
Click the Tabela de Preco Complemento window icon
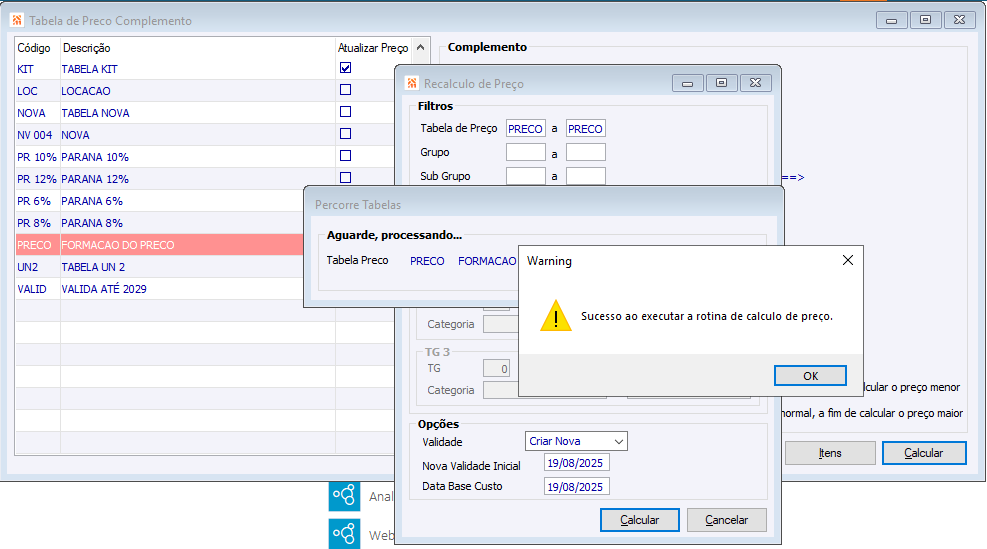(17, 20)
